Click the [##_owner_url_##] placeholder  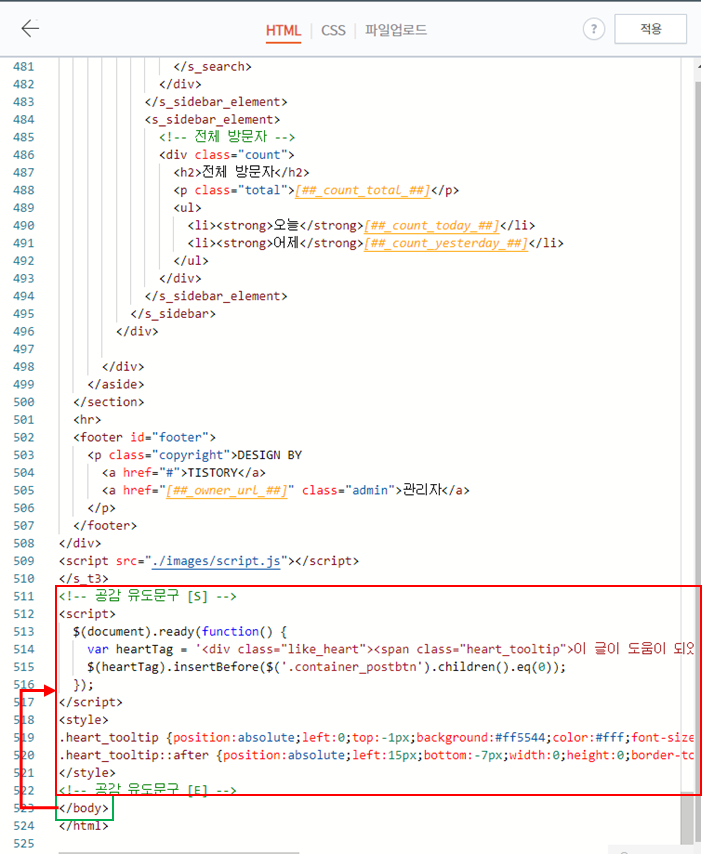(x=227, y=490)
